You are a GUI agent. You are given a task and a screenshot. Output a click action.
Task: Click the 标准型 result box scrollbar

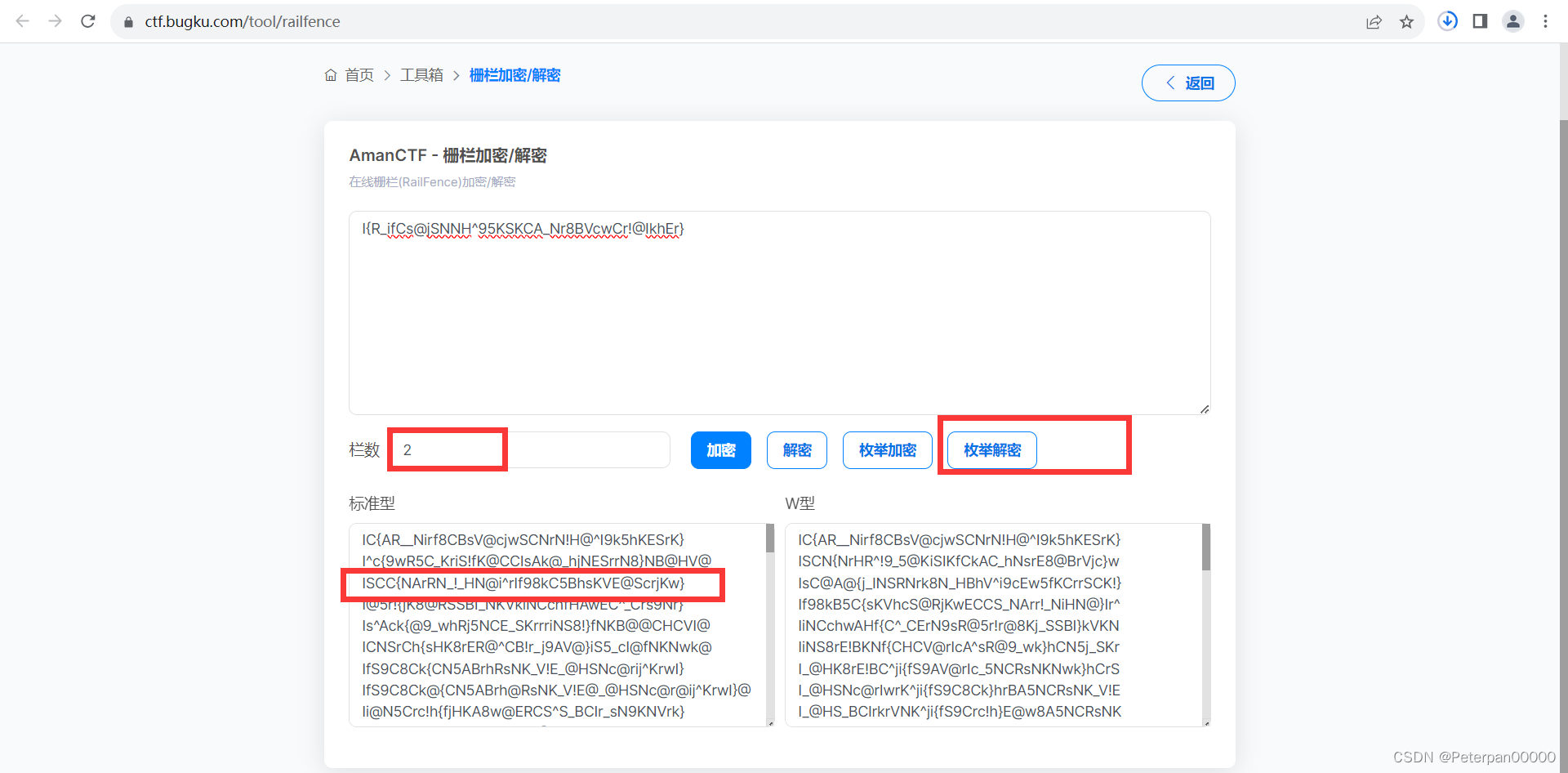[770, 538]
